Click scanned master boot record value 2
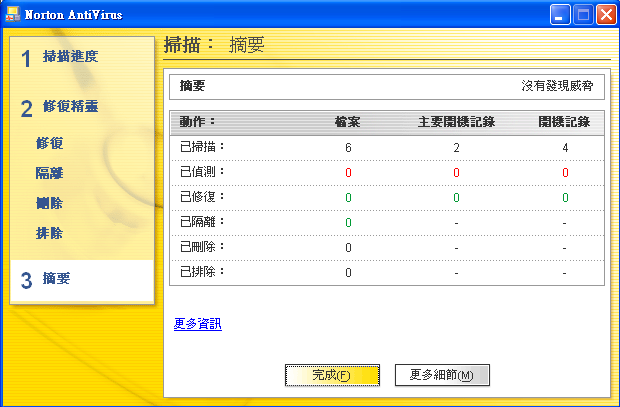Viewport: 620px width, 407px height. (x=456, y=148)
